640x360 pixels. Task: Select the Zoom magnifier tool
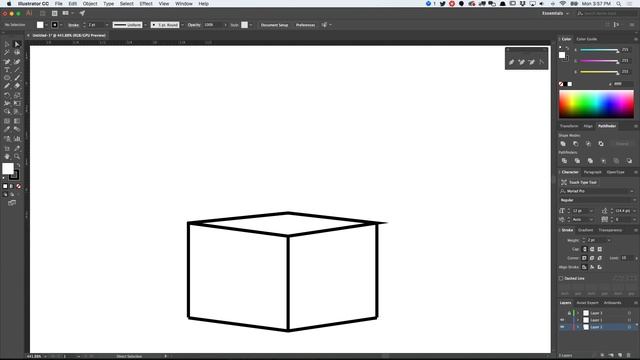pyautogui.click(x=17, y=156)
